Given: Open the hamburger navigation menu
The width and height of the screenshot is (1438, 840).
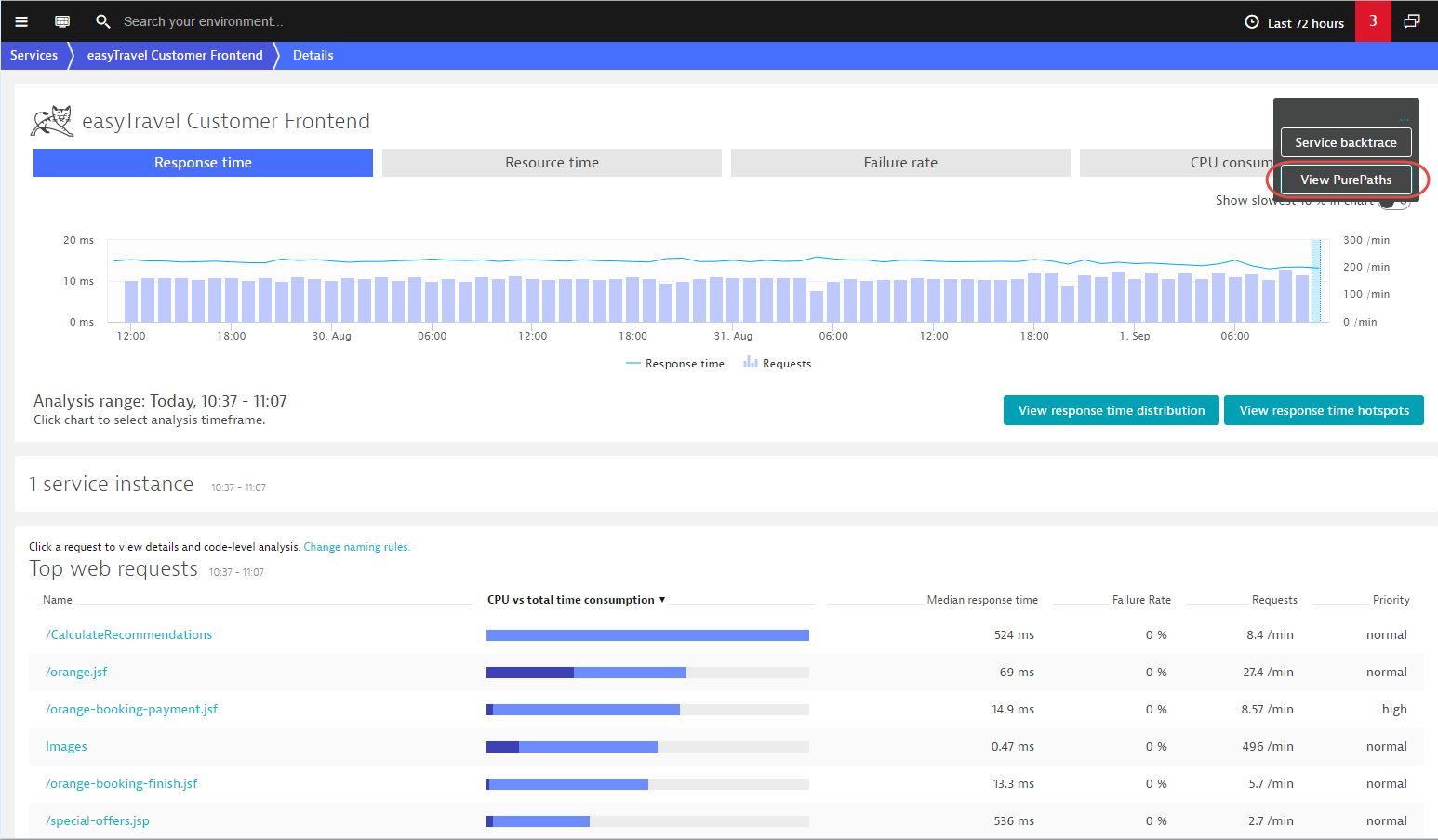Looking at the screenshot, I should [x=21, y=21].
